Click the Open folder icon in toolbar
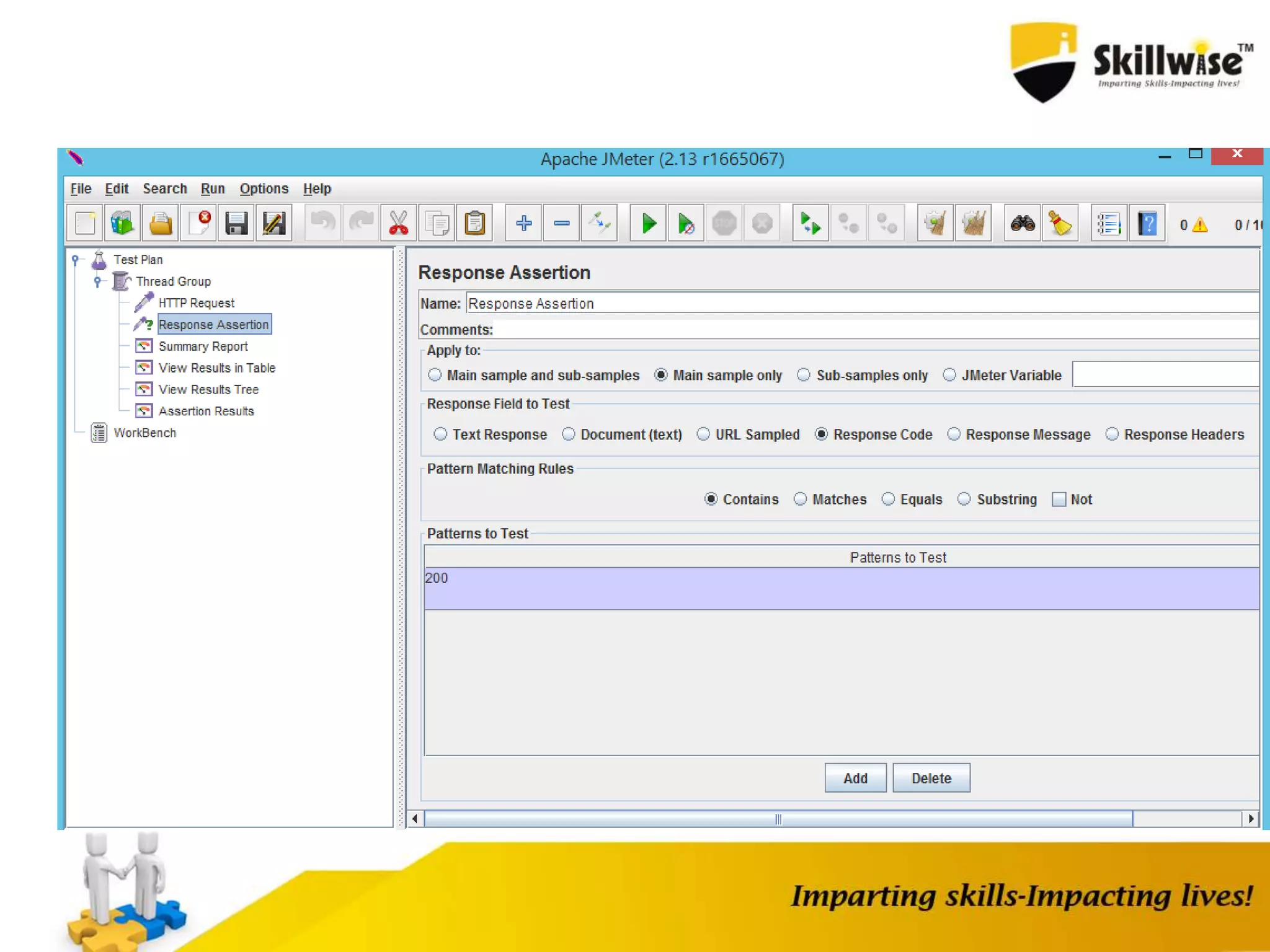 [161, 223]
